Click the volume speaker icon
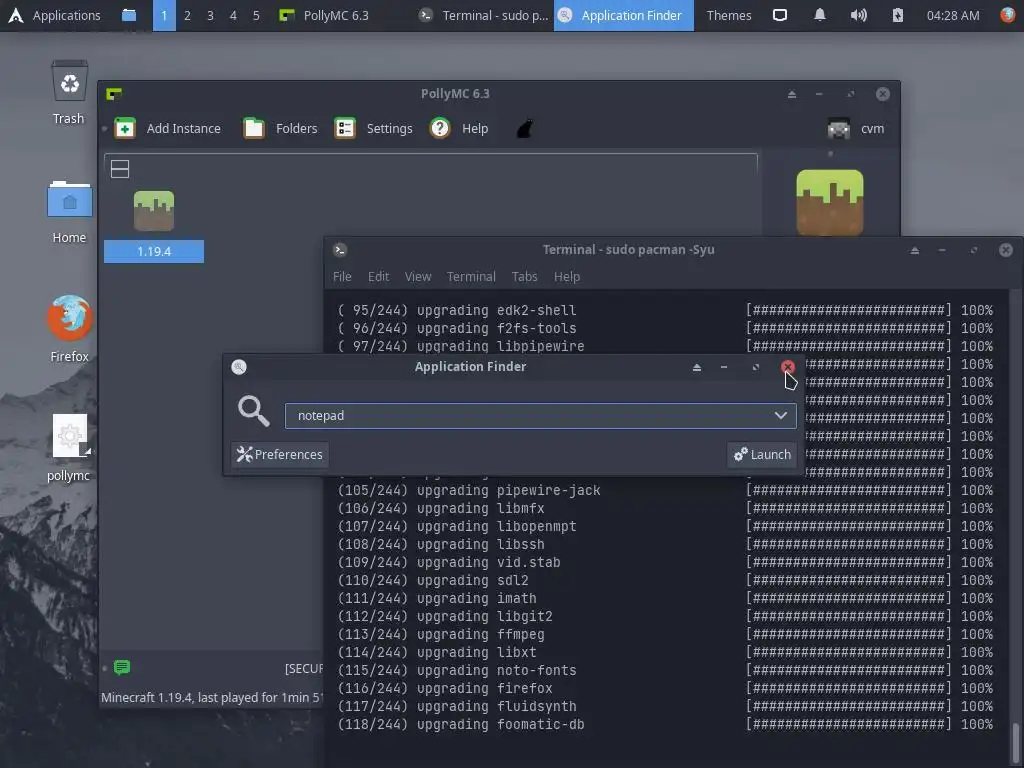The width and height of the screenshot is (1024, 768). pos(859,15)
